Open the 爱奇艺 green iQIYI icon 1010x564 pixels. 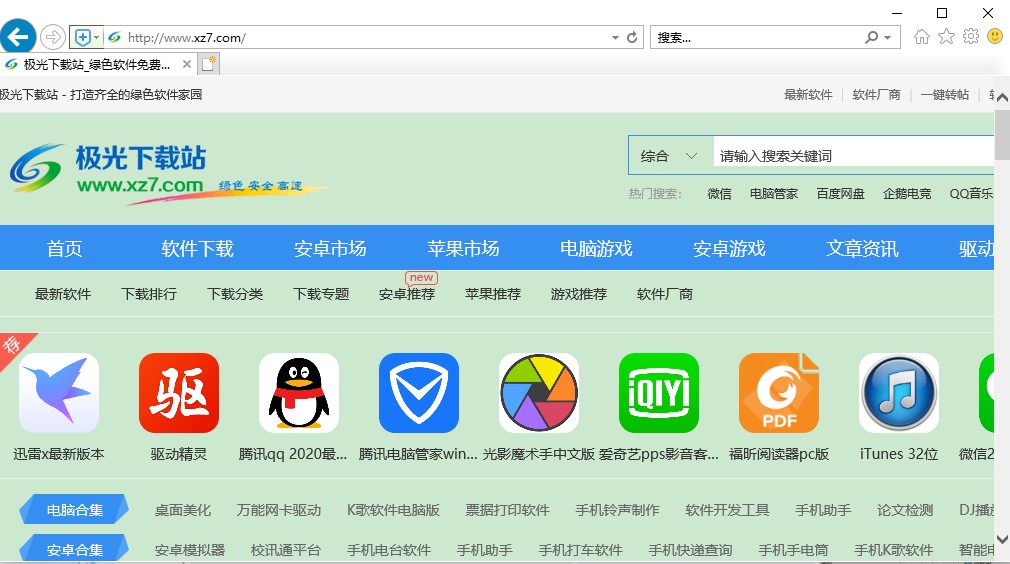659,393
